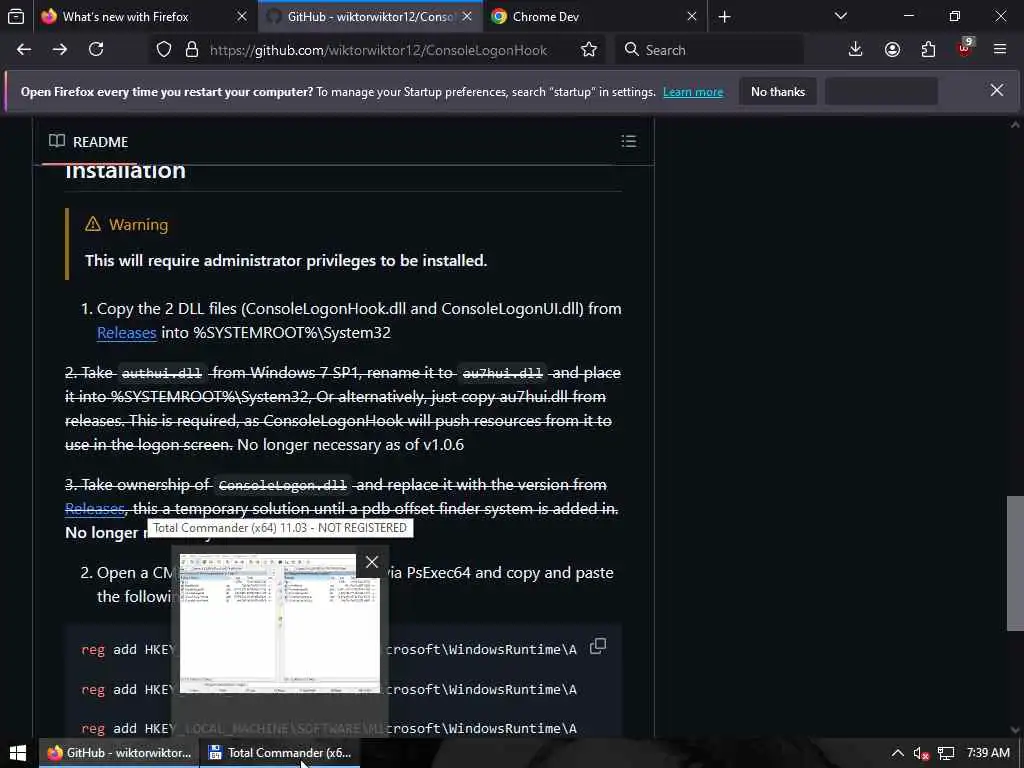This screenshot has width=1024, height=768.
Task: Open the Firefox account icon
Action: (892, 50)
